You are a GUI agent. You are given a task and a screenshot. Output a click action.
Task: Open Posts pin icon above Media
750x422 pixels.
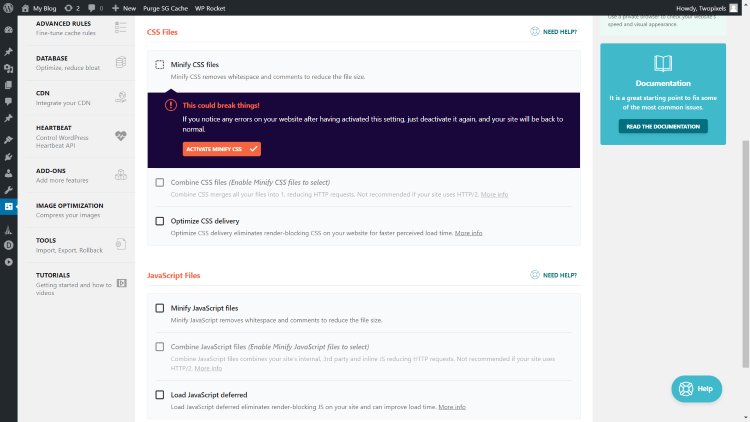[9, 52]
